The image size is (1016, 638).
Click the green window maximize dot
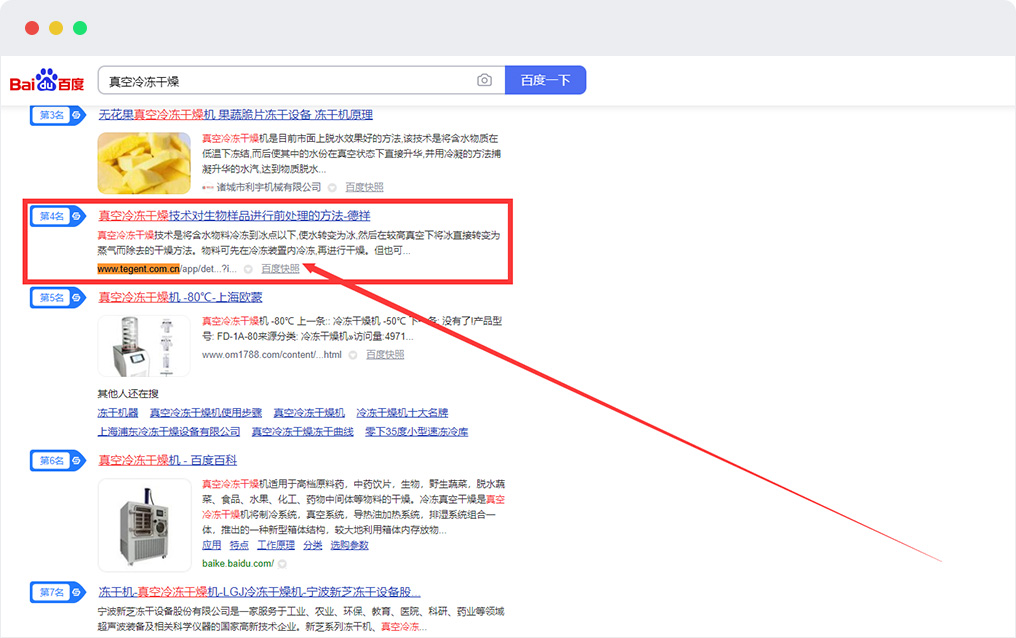(x=80, y=28)
